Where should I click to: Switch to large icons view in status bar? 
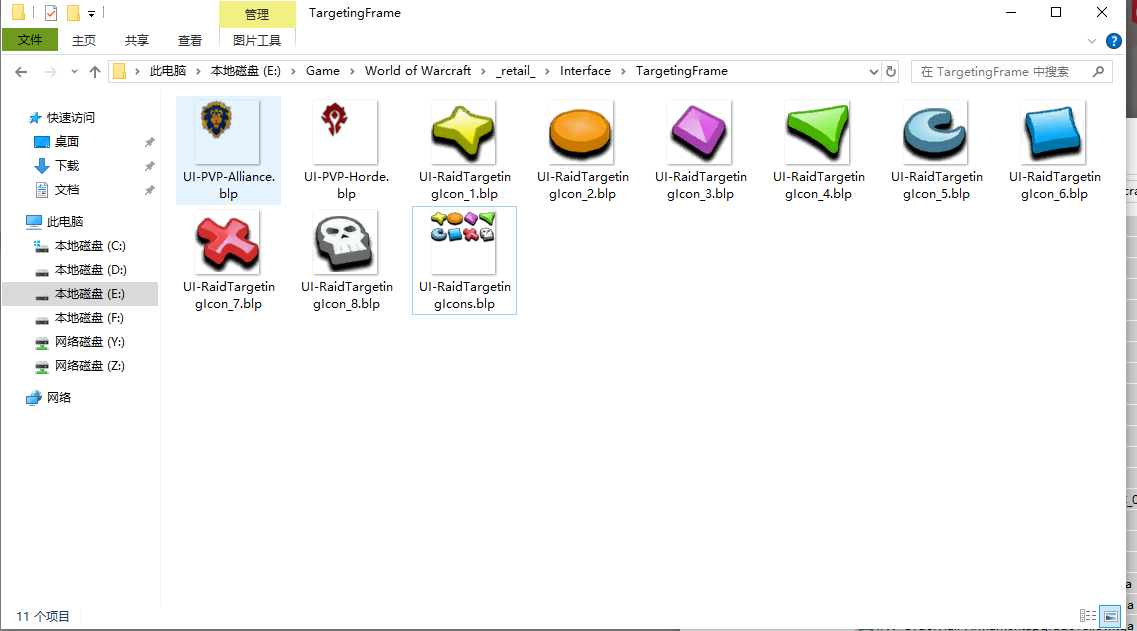(x=1110, y=616)
